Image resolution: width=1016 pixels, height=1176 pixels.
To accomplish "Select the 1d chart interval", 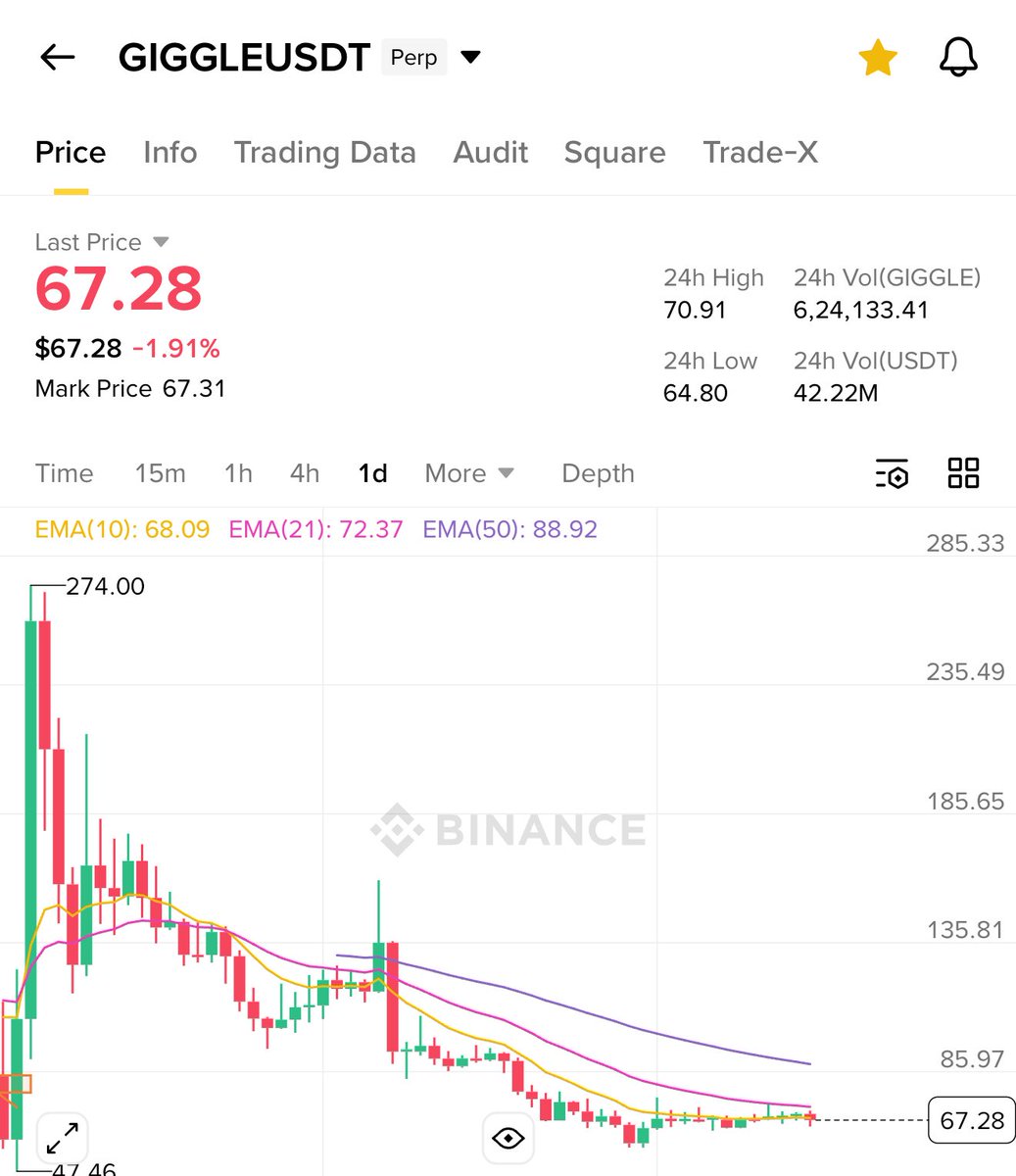I will (x=372, y=473).
